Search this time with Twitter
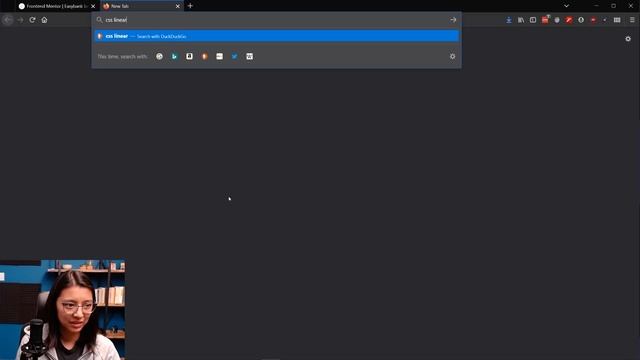The width and height of the screenshot is (640, 360). click(x=235, y=56)
